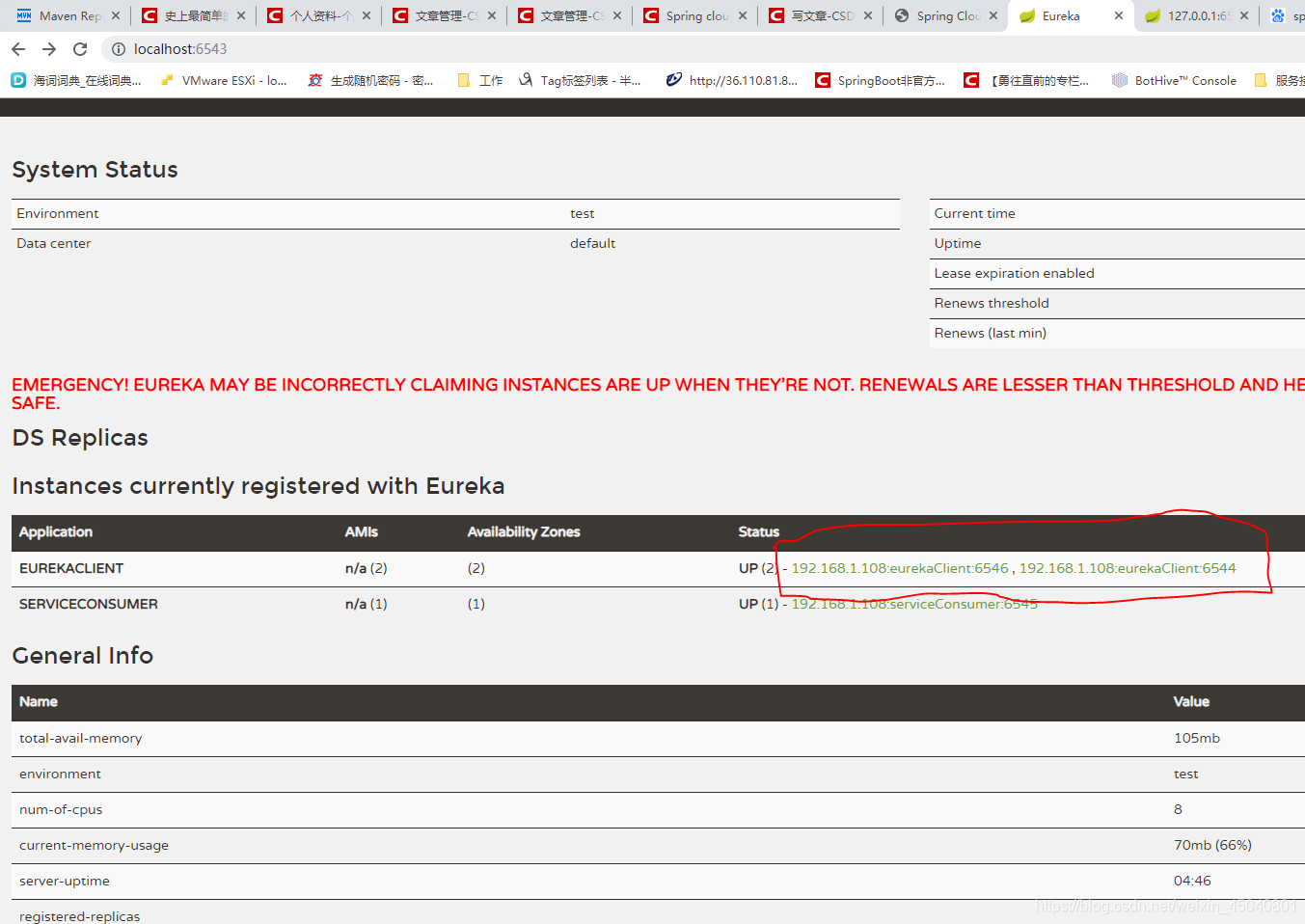
Task: Open the 海词词典 bookmark
Action: pyautogui.click(x=76, y=81)
